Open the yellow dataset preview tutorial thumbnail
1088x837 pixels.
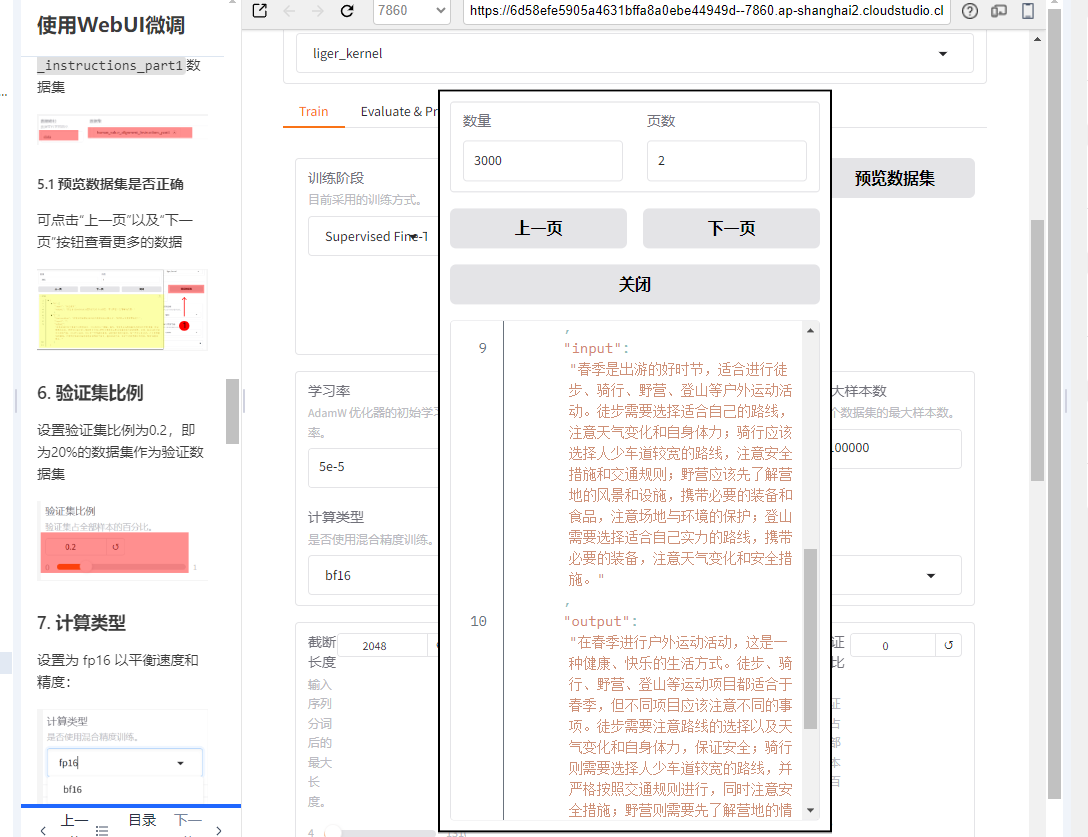tap(122, 310)
